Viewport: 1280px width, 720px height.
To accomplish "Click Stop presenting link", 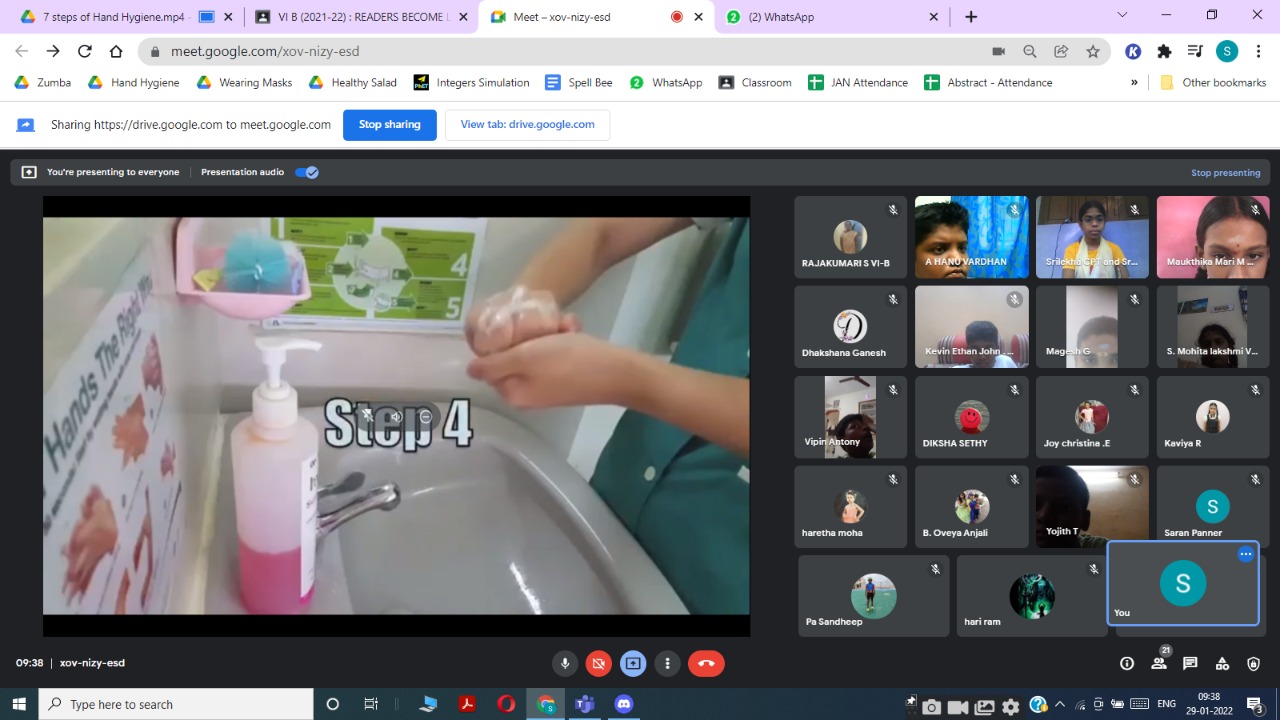I will click(x=1225, y=172).
